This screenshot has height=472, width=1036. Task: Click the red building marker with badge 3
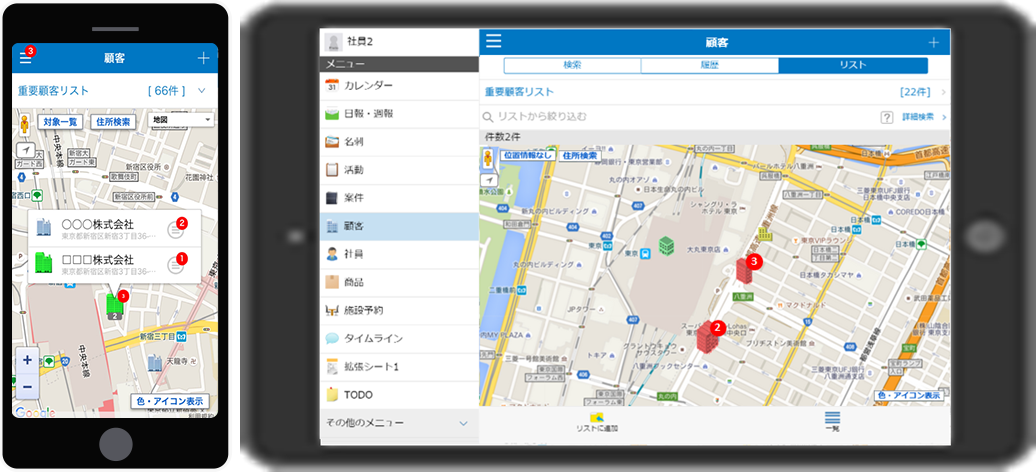click(x=745, y=270)
